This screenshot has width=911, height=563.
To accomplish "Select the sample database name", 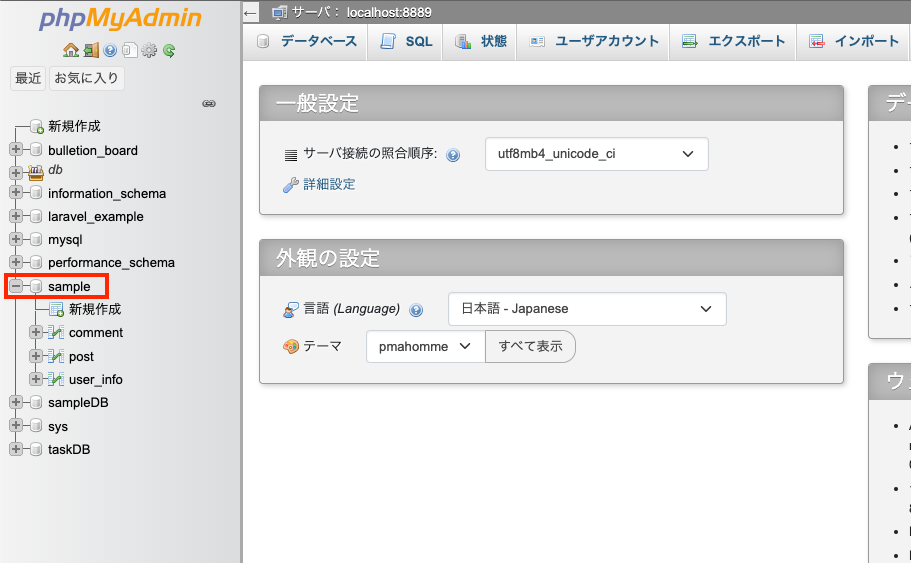I will 69,286.
